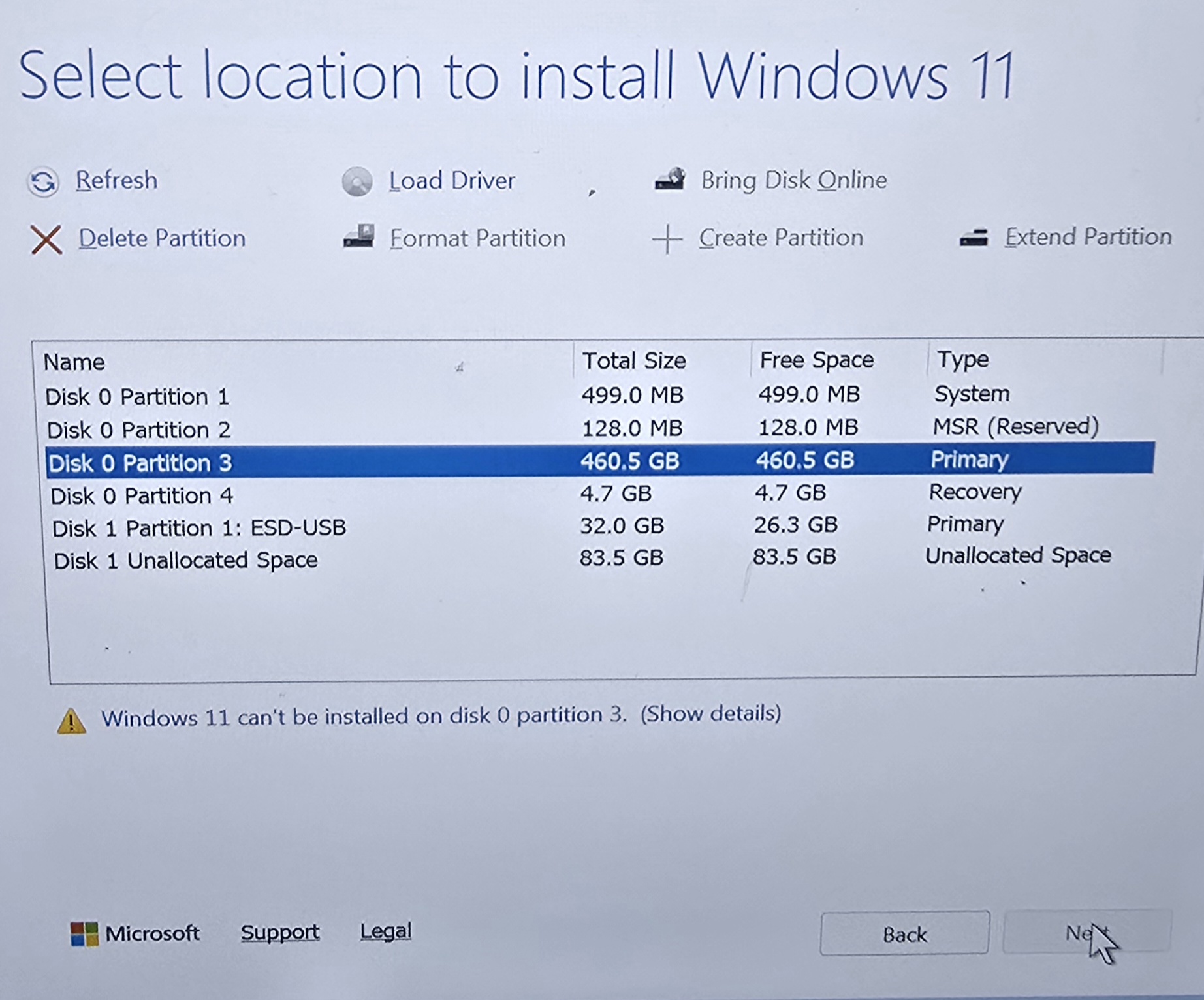Screen dimensions: 1204x1000
Task: Open the Show details warning link
Action: click(710, 713)
